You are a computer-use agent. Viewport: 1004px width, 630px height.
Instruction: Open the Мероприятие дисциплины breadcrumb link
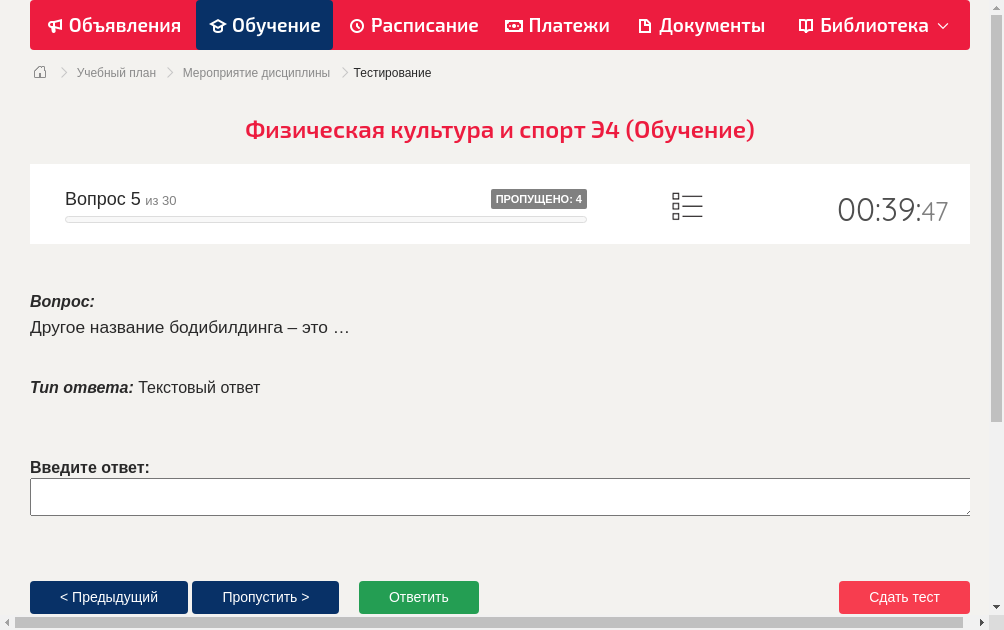pyautogui.click(x=255, y=72)
